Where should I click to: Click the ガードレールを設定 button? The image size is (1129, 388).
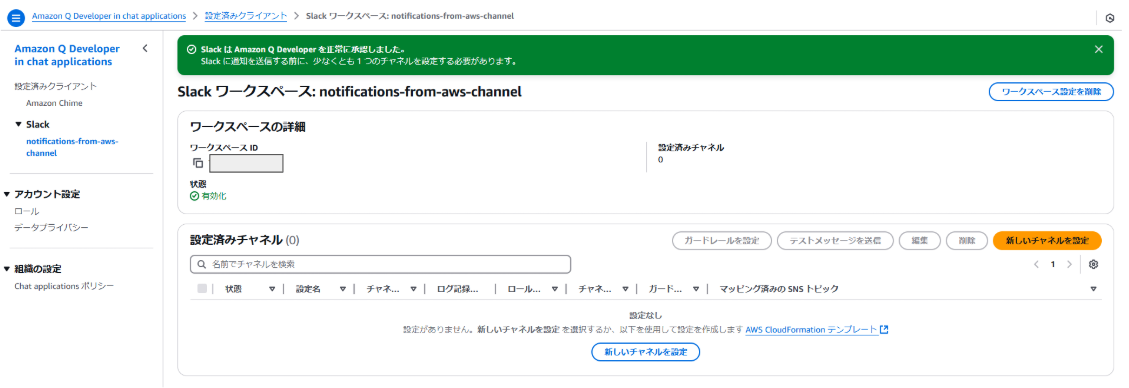coord(722,240)
